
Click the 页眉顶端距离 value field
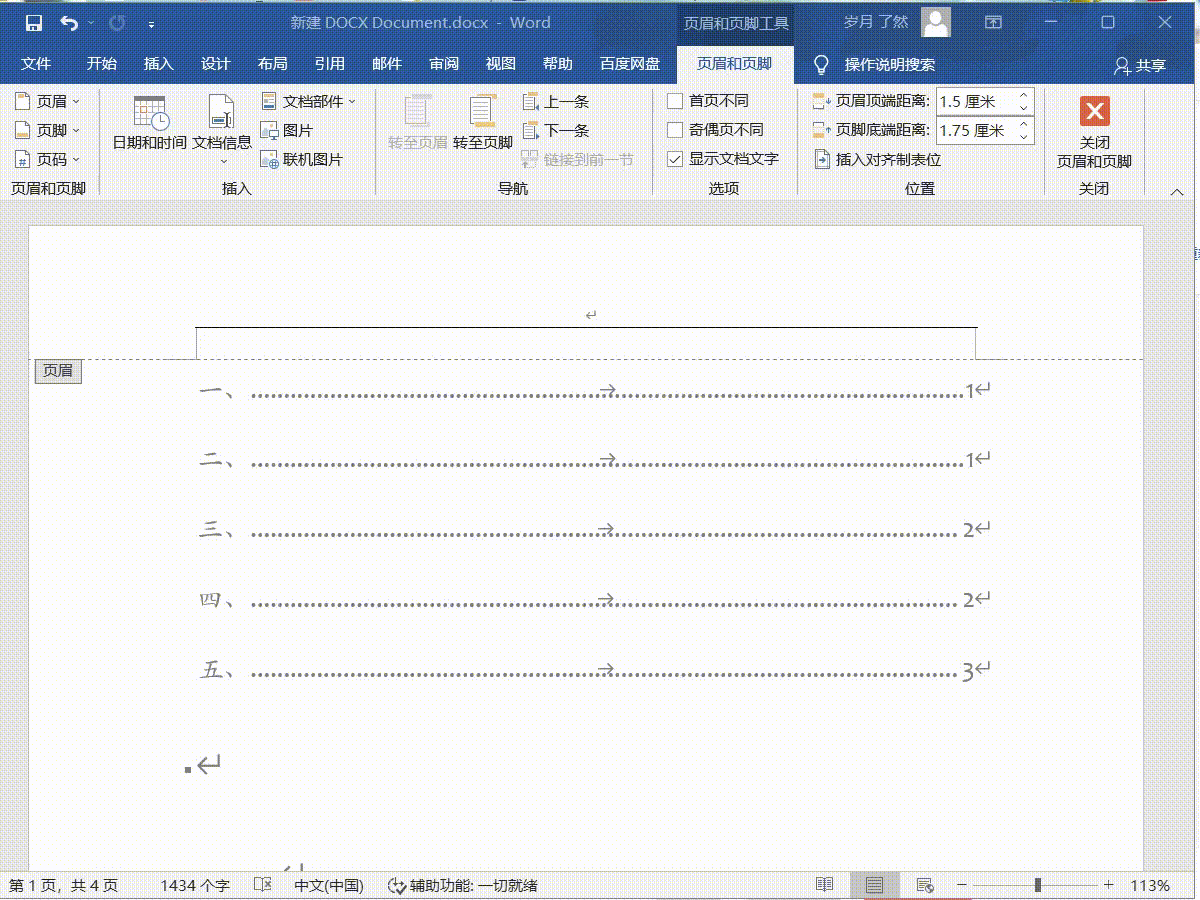point(975,101)
